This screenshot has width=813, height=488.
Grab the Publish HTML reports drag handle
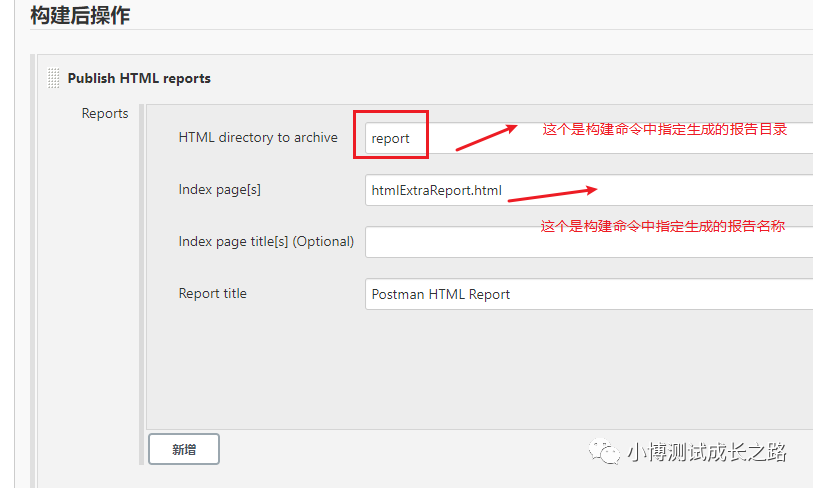53,78
